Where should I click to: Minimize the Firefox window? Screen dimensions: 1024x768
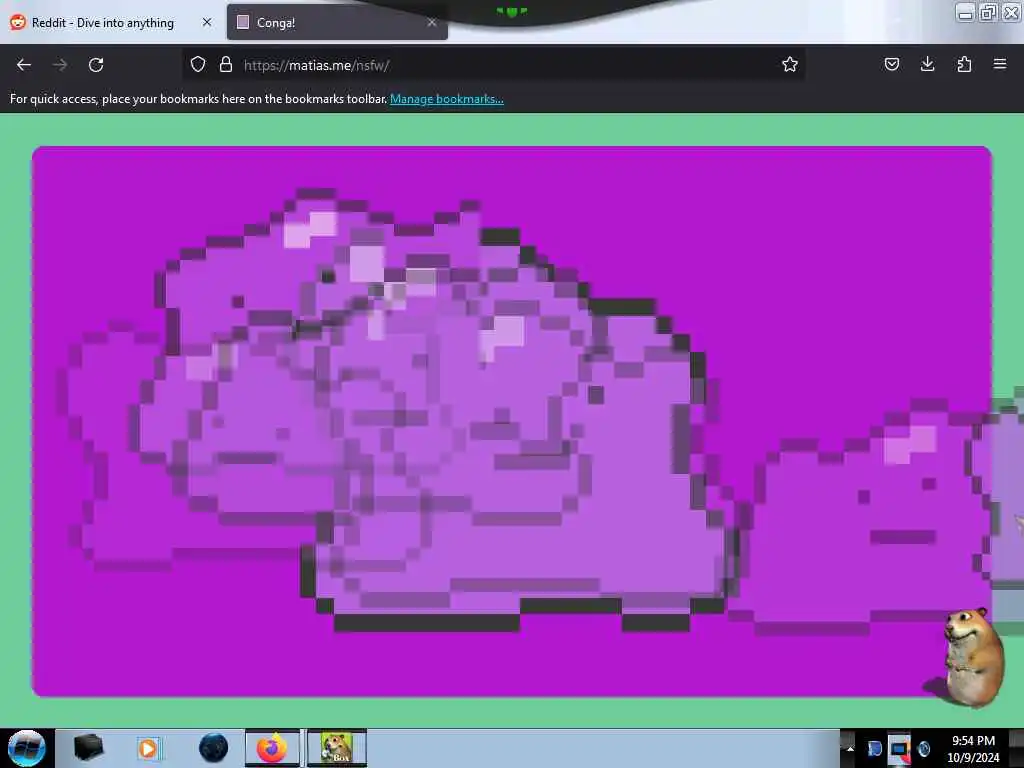[965, 12]
